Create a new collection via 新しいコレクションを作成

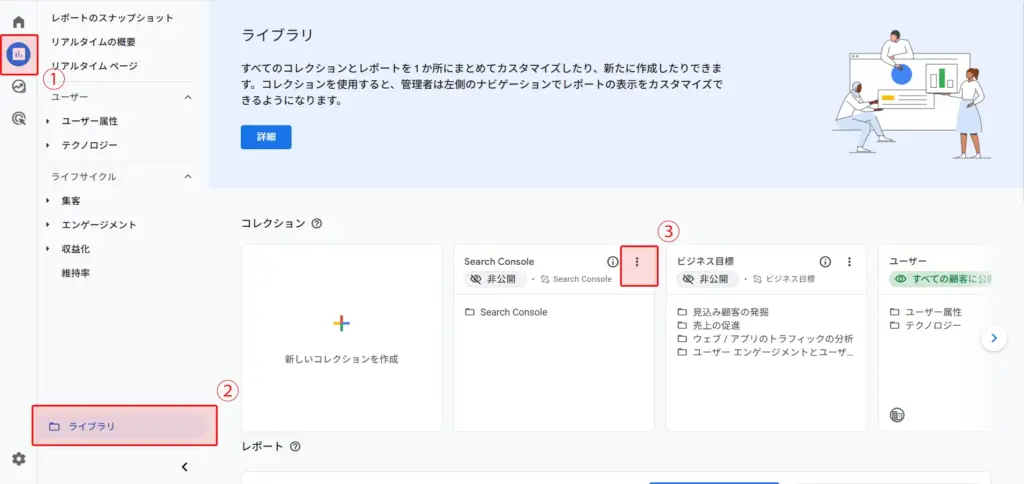pos(341,336)
